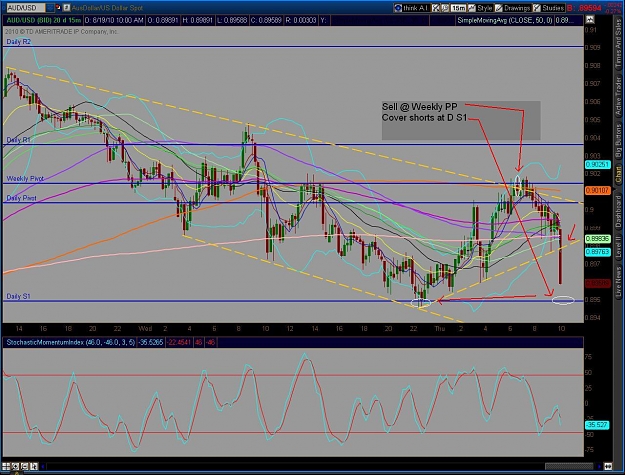This screenshot has height=475, width=625.
Task: Open the Times And Sales side tab
Action: [x=618, y=42]
